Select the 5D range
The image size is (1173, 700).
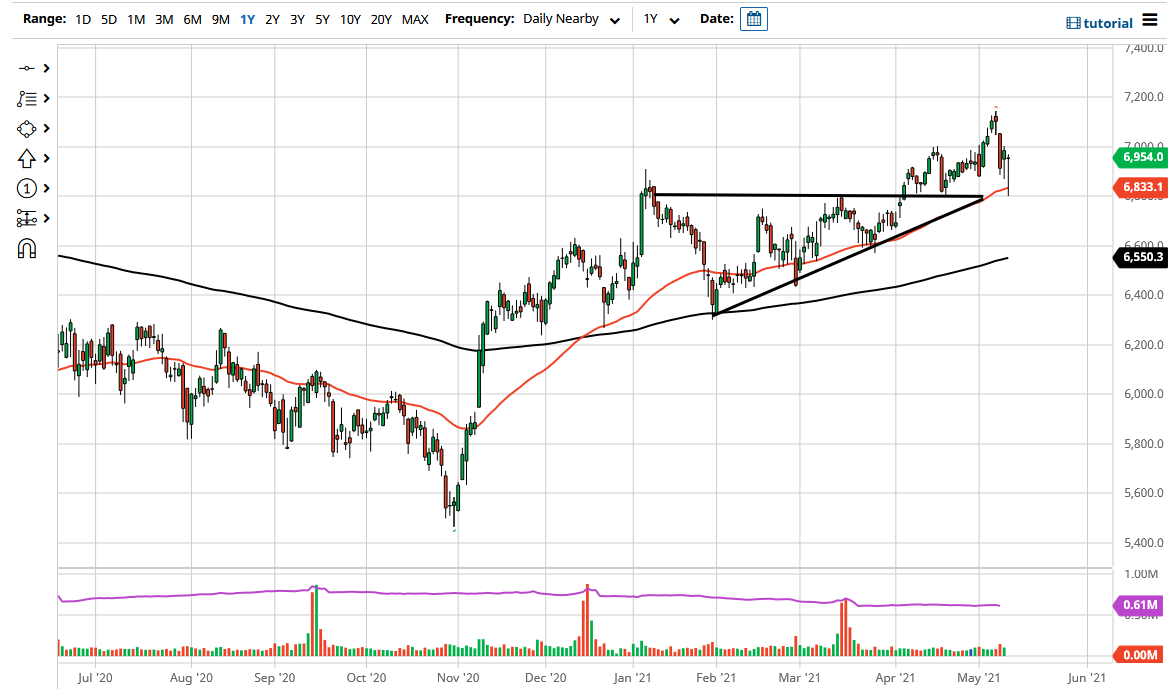click(109, 18)
